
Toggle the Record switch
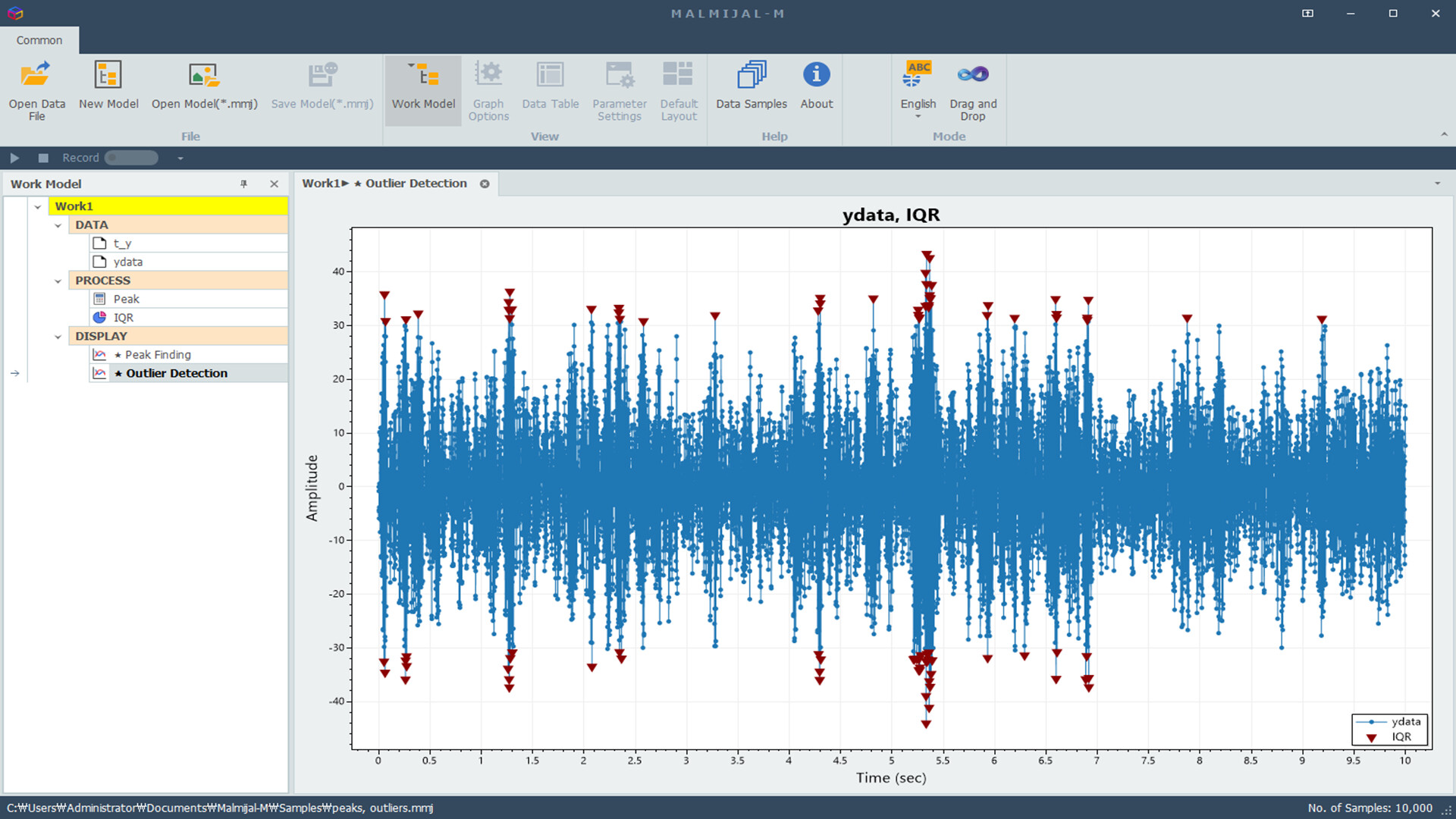(x=131, y=158)
